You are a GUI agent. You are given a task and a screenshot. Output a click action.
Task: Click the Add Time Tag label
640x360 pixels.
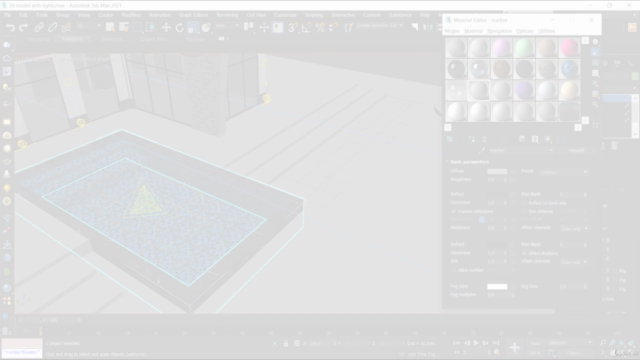422,354
